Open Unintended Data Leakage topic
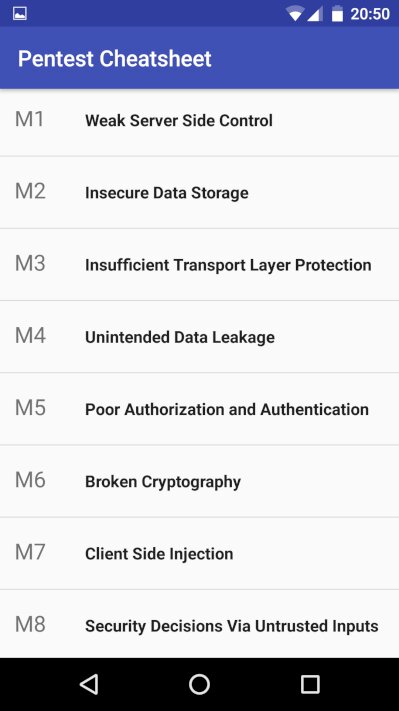This screenshot has height=711, width=399. pos(200,337)
